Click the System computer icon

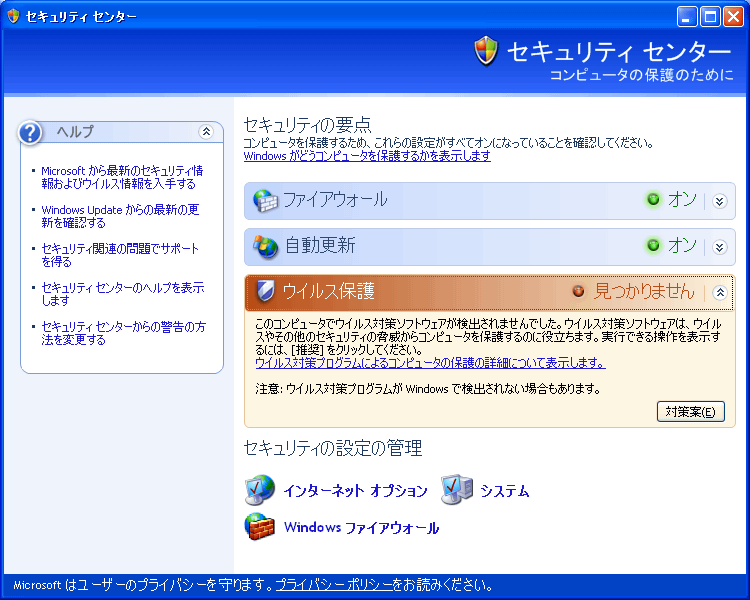[457, 490]
